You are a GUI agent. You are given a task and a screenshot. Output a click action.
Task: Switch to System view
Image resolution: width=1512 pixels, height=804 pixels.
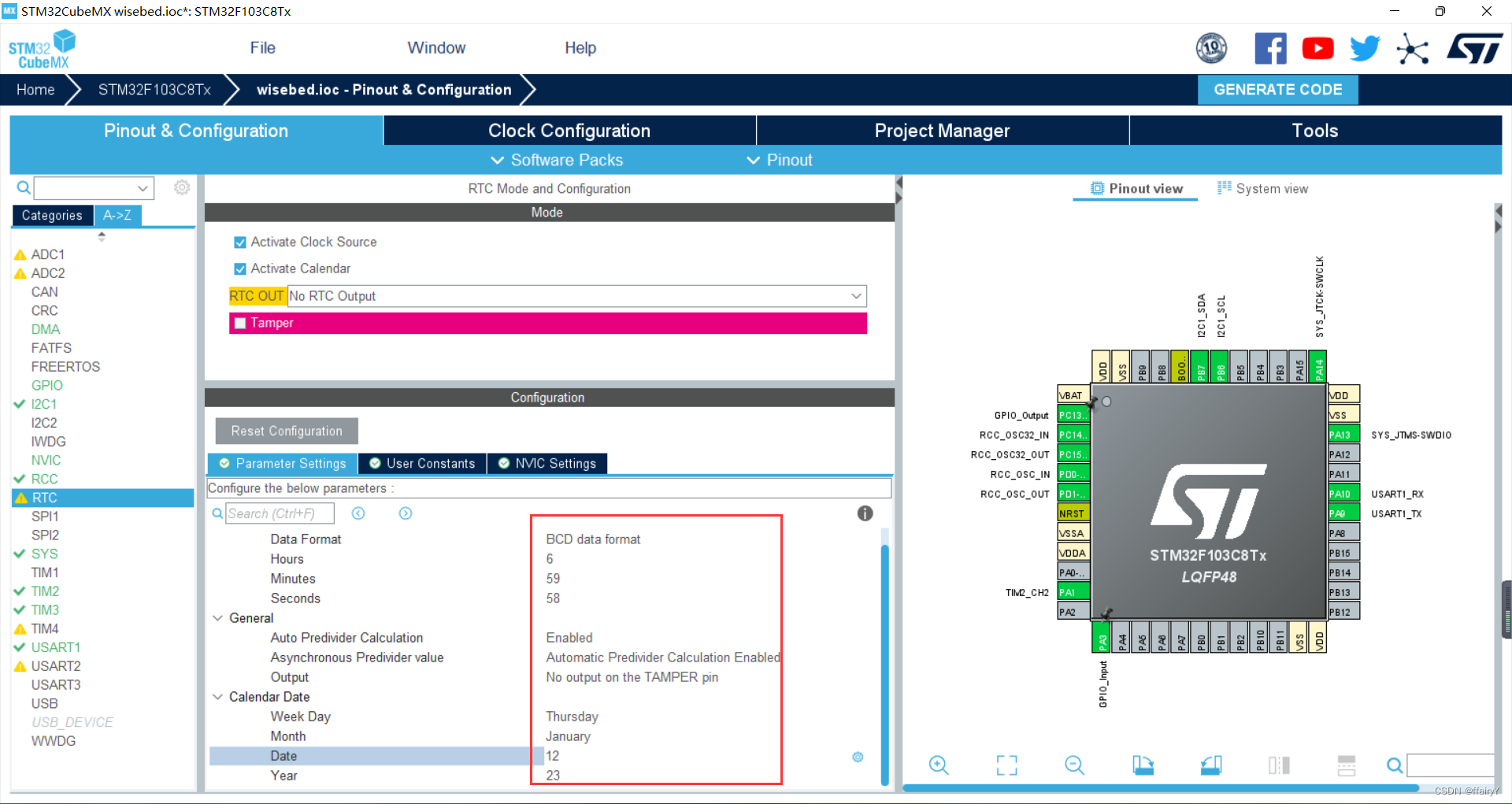tap(1262, 189)
